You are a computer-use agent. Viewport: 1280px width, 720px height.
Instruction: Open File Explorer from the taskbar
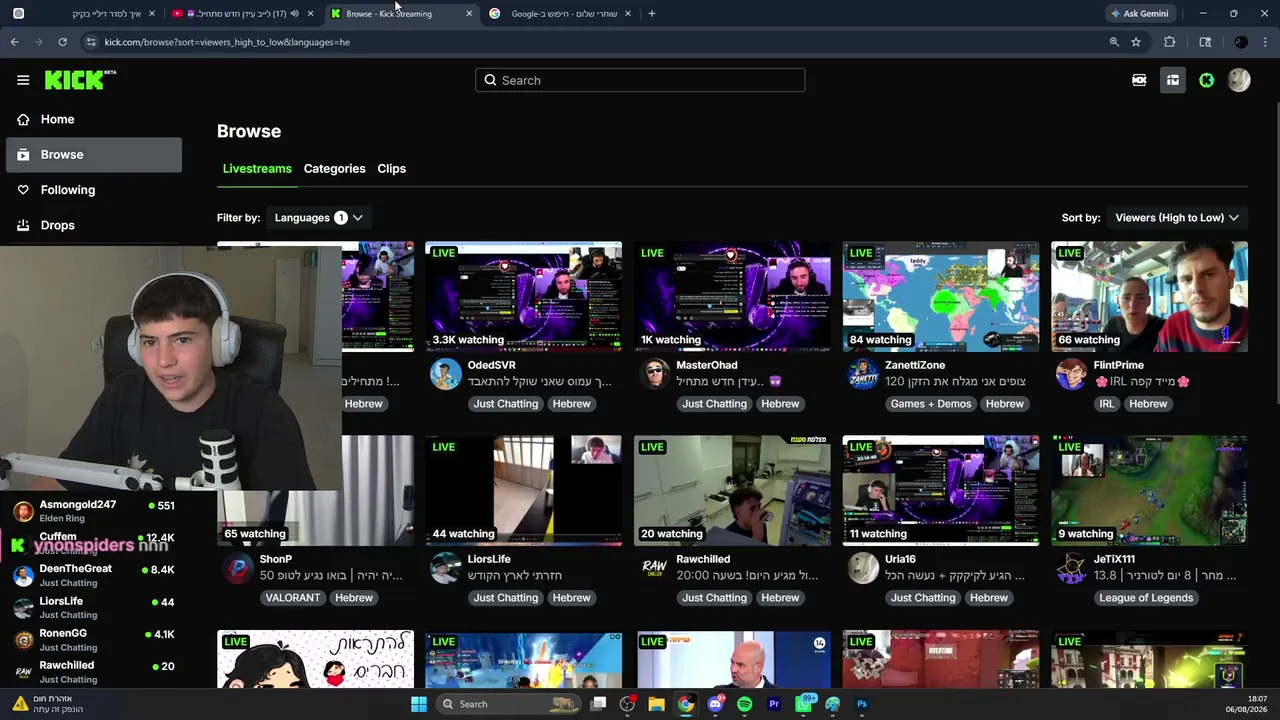tap(656, 704)
